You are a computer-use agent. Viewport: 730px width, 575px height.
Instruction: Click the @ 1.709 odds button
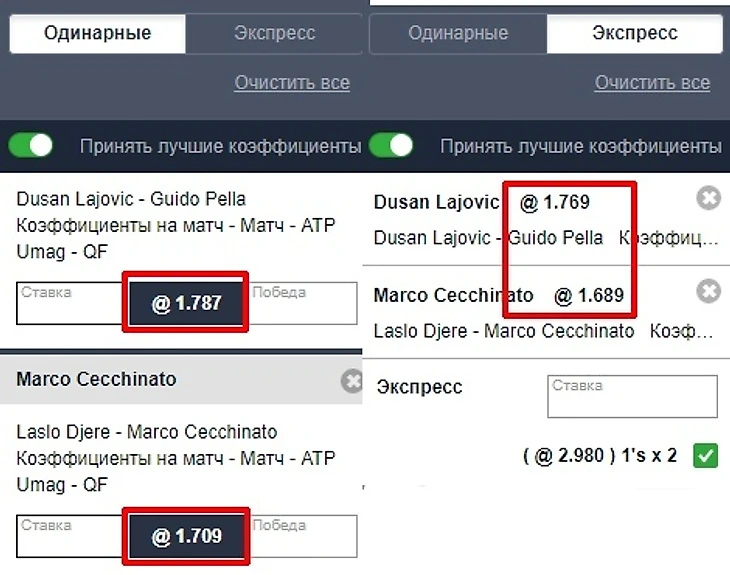coord(186,537)
